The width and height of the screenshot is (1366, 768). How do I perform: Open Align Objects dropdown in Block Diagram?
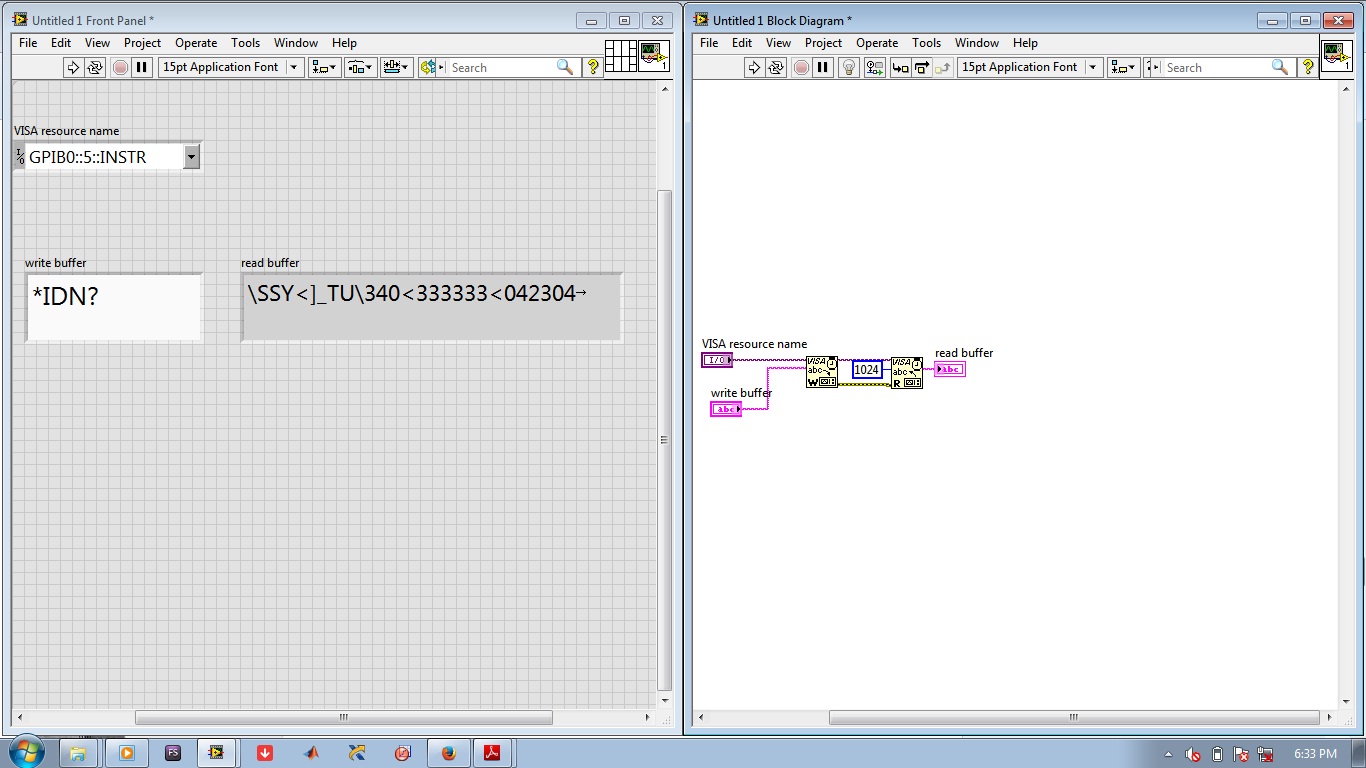tap(1123, 67)
